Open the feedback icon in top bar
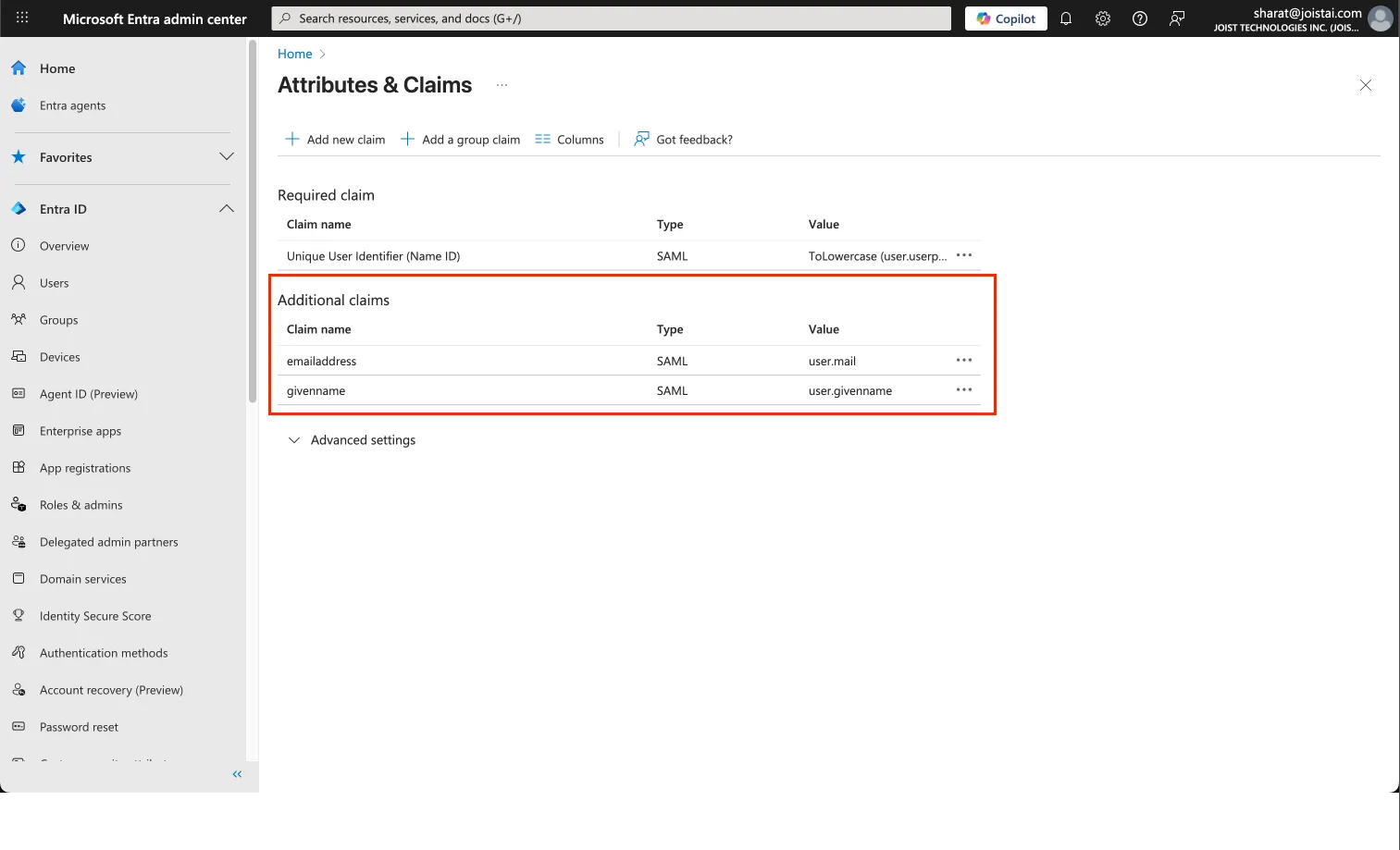 pyautogui.click(x=1177, y=18)
